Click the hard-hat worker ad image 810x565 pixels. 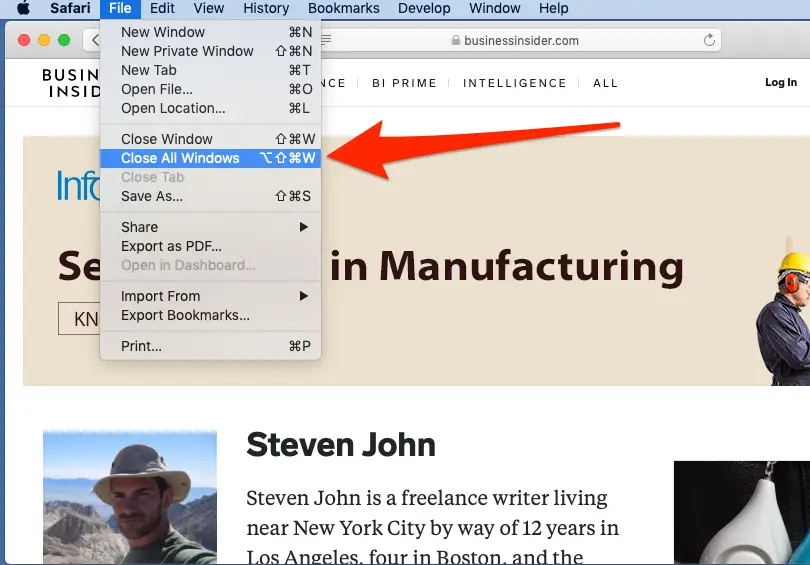[783, 319]
